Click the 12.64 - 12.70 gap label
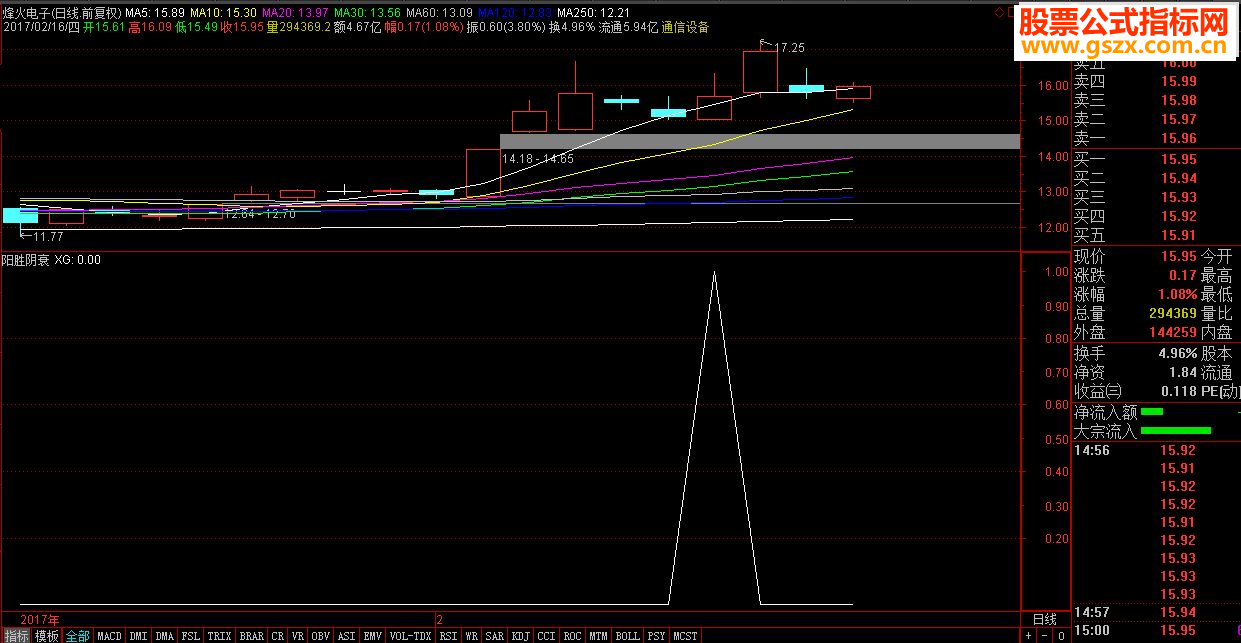The height and width of the screenshot is (643, 1241). click(x=259, y=214)
